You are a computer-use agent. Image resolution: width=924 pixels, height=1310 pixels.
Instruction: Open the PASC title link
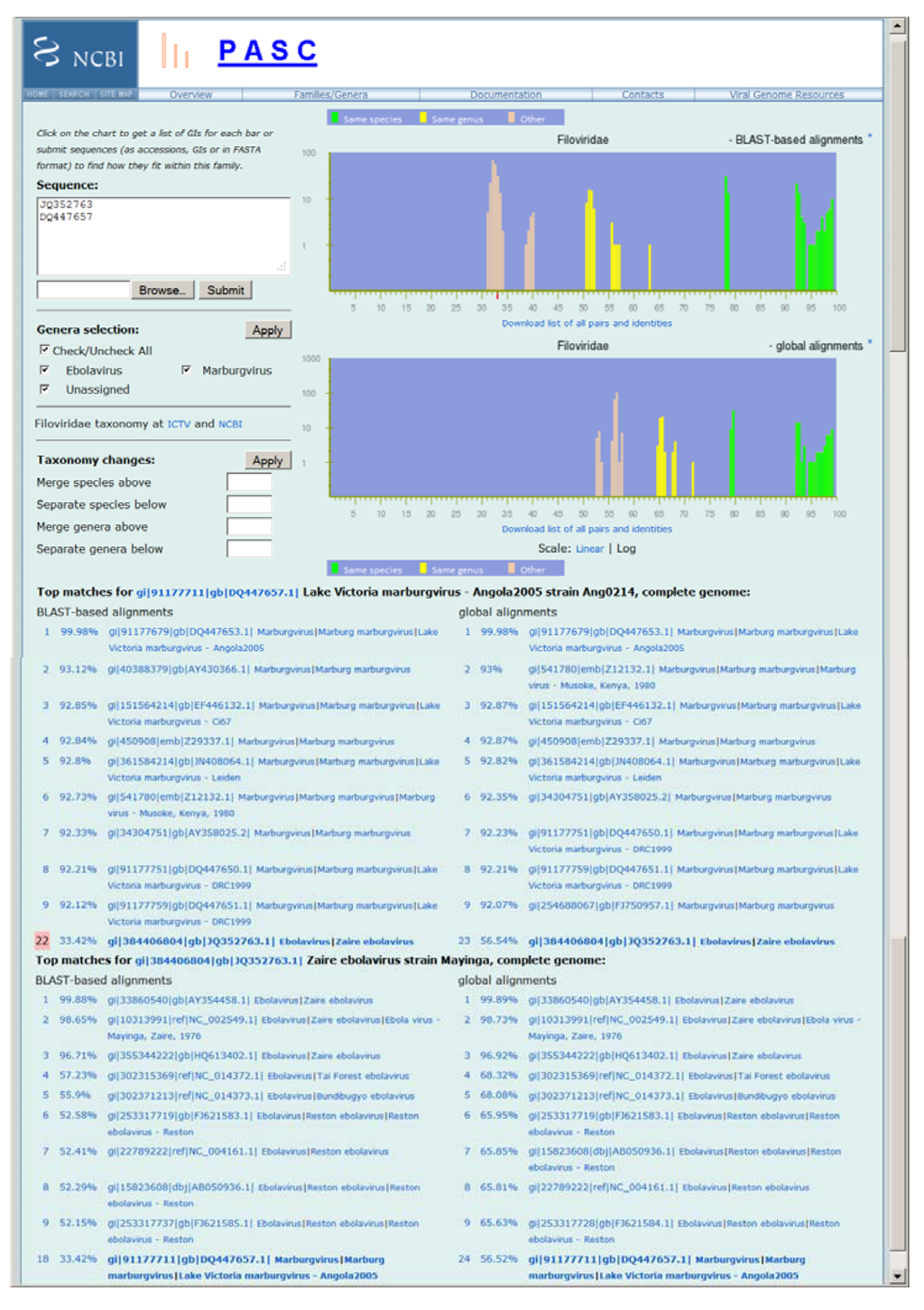267,51
